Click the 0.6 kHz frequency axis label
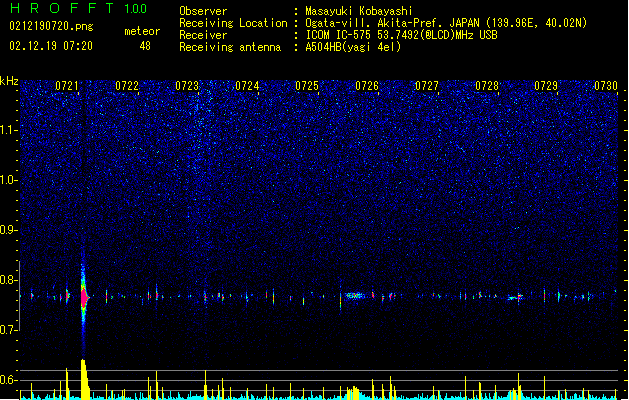The height and width of the screenshot is (400, 629). [9, 380]
